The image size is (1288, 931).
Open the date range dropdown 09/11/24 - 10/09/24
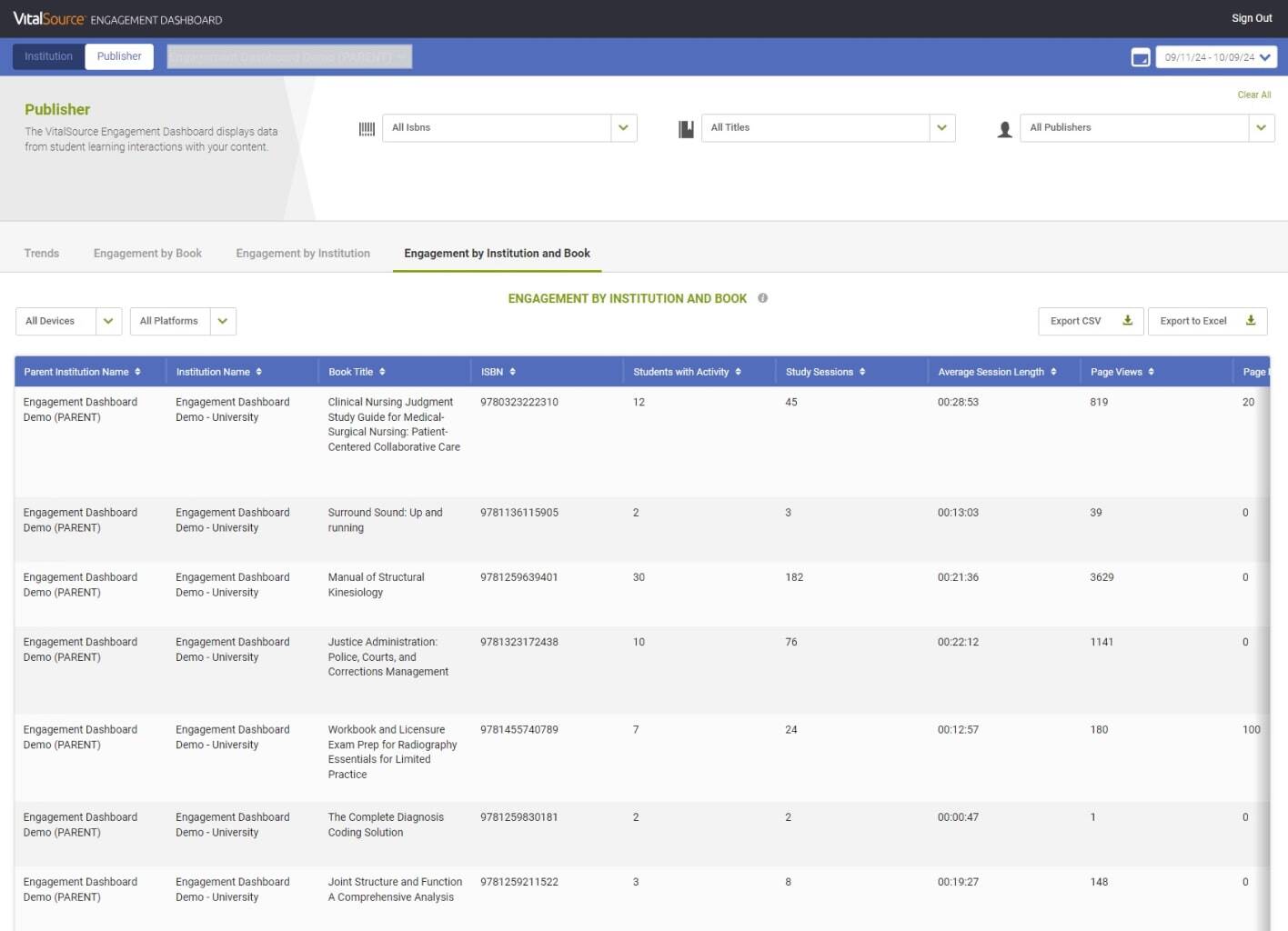tap(1216, 57)
